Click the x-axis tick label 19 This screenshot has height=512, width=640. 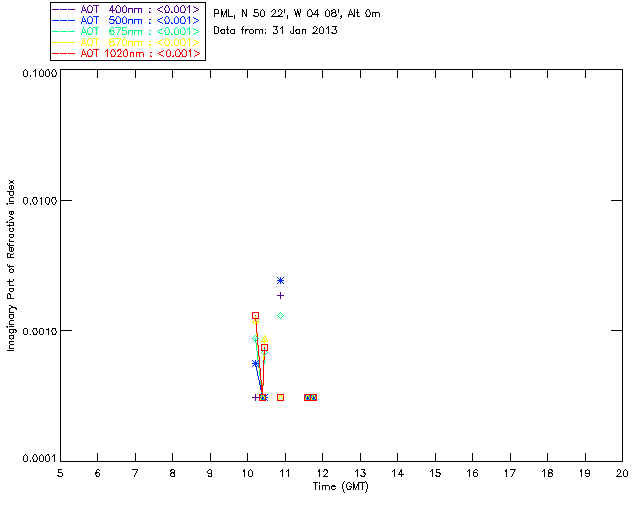pos(585,473)
